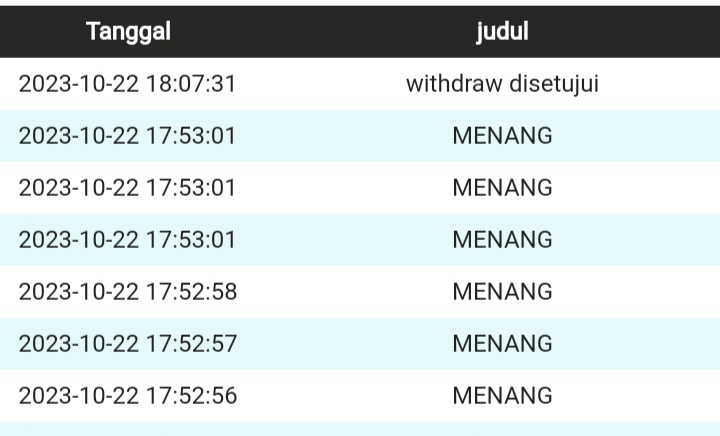Click MENANG in the topmost 17:53:01 row
720x436 pixels.
click(x=502, y=136)
